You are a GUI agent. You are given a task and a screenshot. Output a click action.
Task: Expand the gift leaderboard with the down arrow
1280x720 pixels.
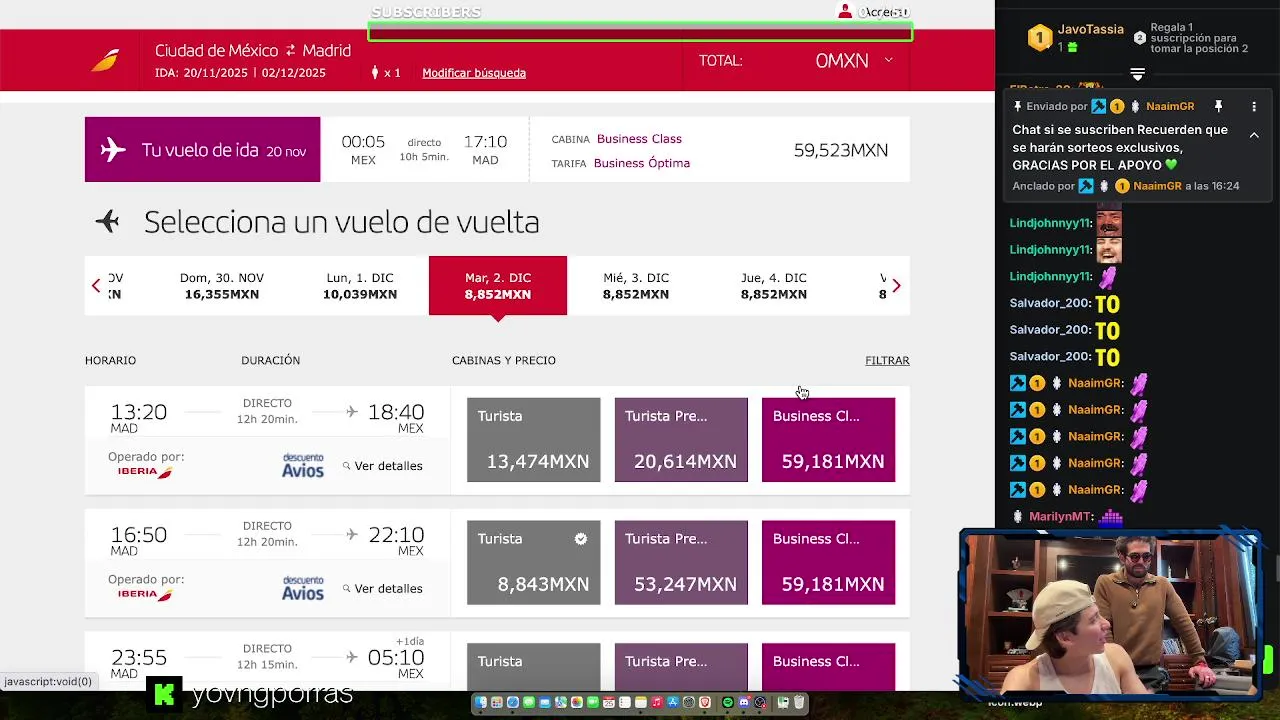click(x=1137, y=75)
